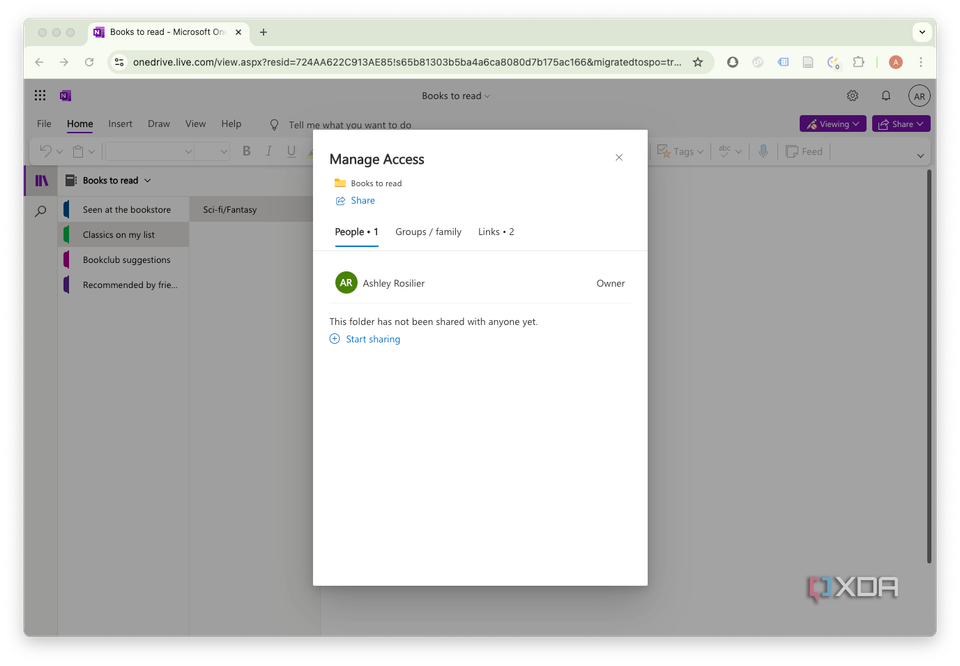Open search in the notebook sidebar
Viewport: 960px width, 666px height.
click(41, 211)
